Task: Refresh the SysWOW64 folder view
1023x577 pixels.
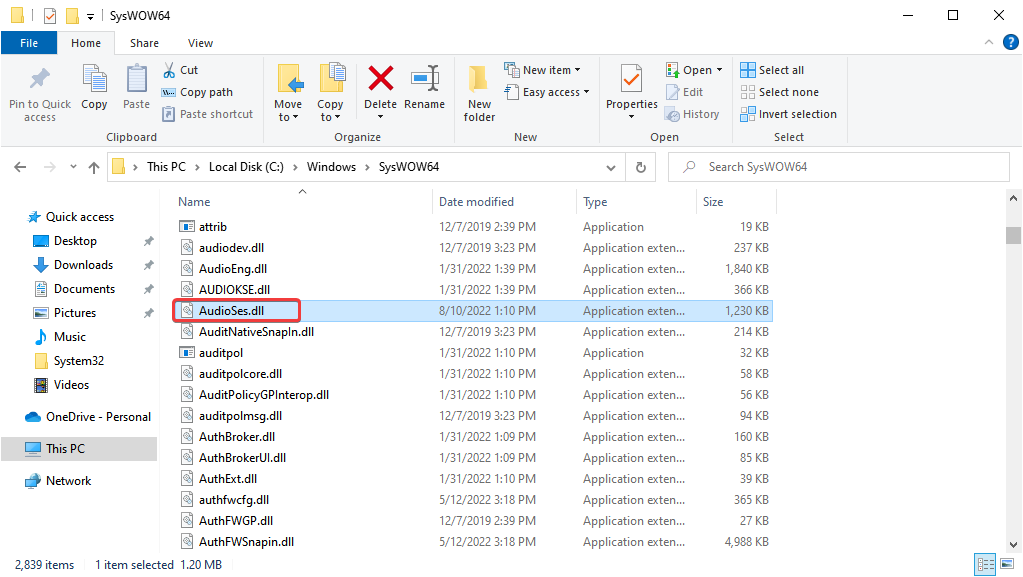Action: click(x=641, y=168)
